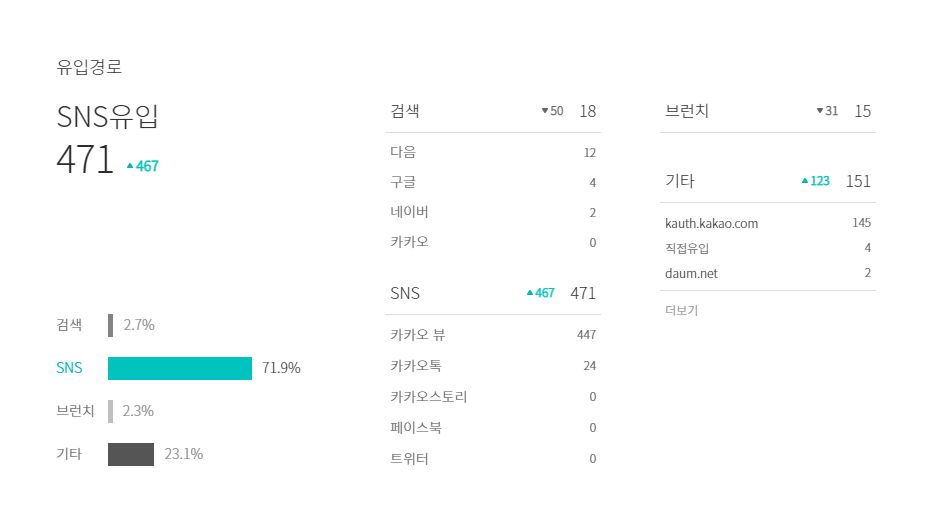The width and height of the screenshot is (936, 520).
Task: Open the 브런치 section header
Action: [x=768, y=111]
